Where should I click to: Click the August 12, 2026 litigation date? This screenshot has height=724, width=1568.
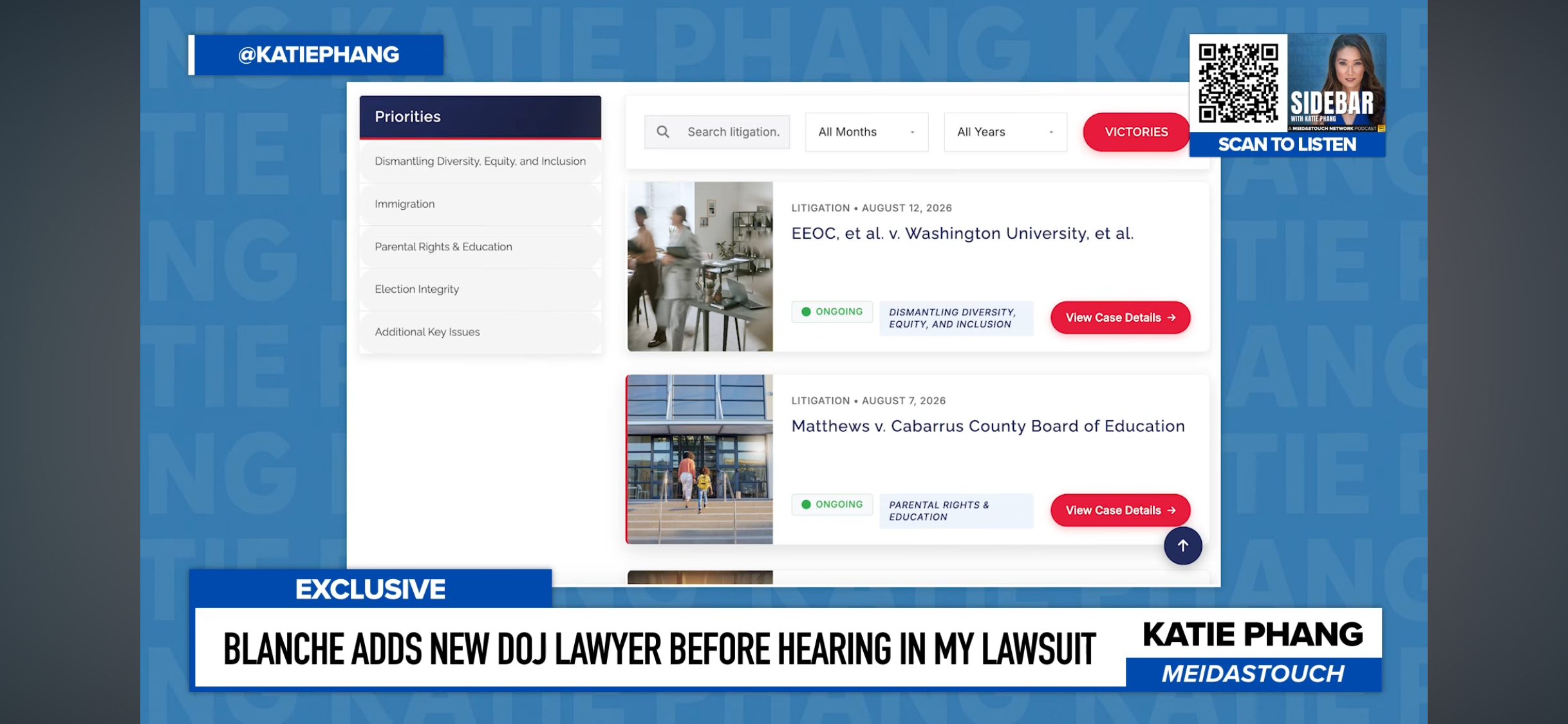906,208
